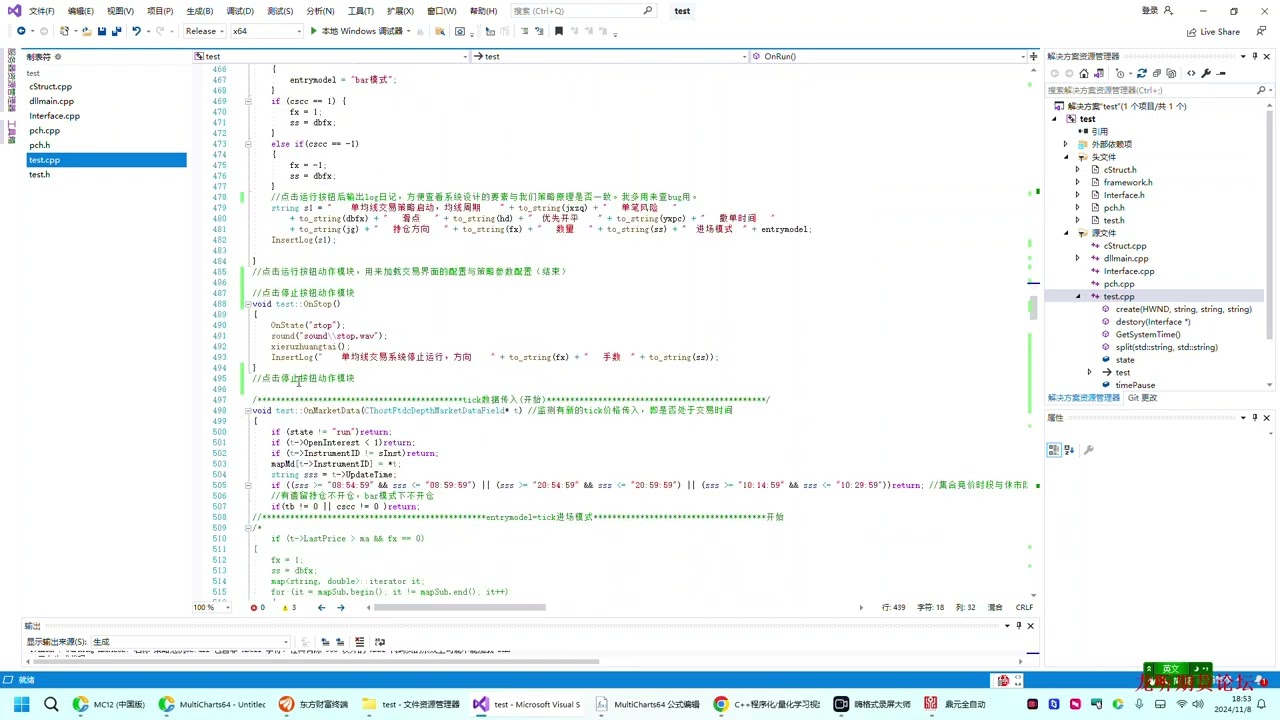
Task: Toggle word wrap in the Output panel
Action: pos(379,642)
